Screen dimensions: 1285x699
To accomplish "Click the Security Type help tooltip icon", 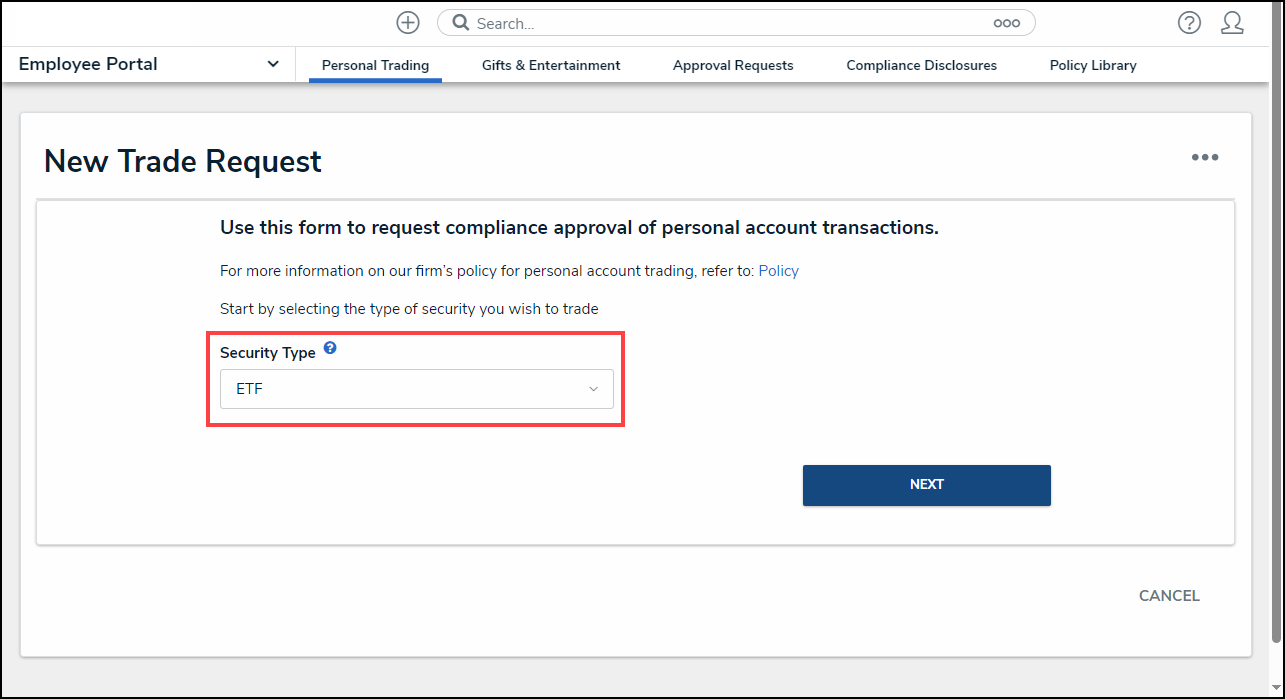I will pos(330,349).
